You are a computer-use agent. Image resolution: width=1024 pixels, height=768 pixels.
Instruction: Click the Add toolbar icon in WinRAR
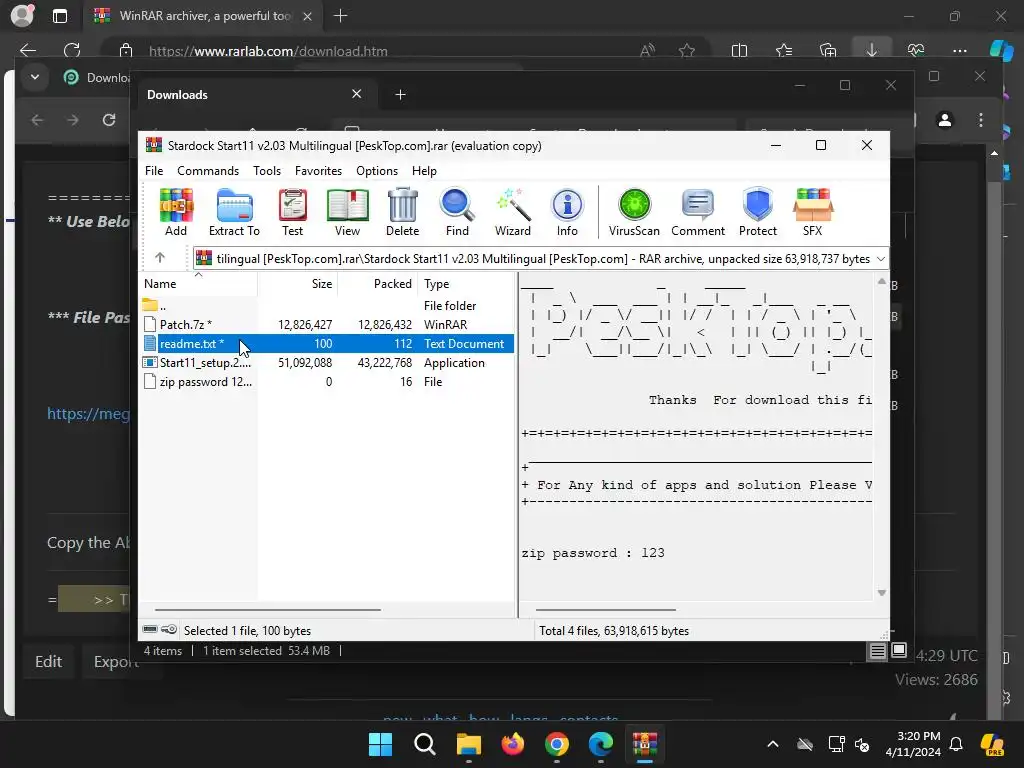click(176, 212)
